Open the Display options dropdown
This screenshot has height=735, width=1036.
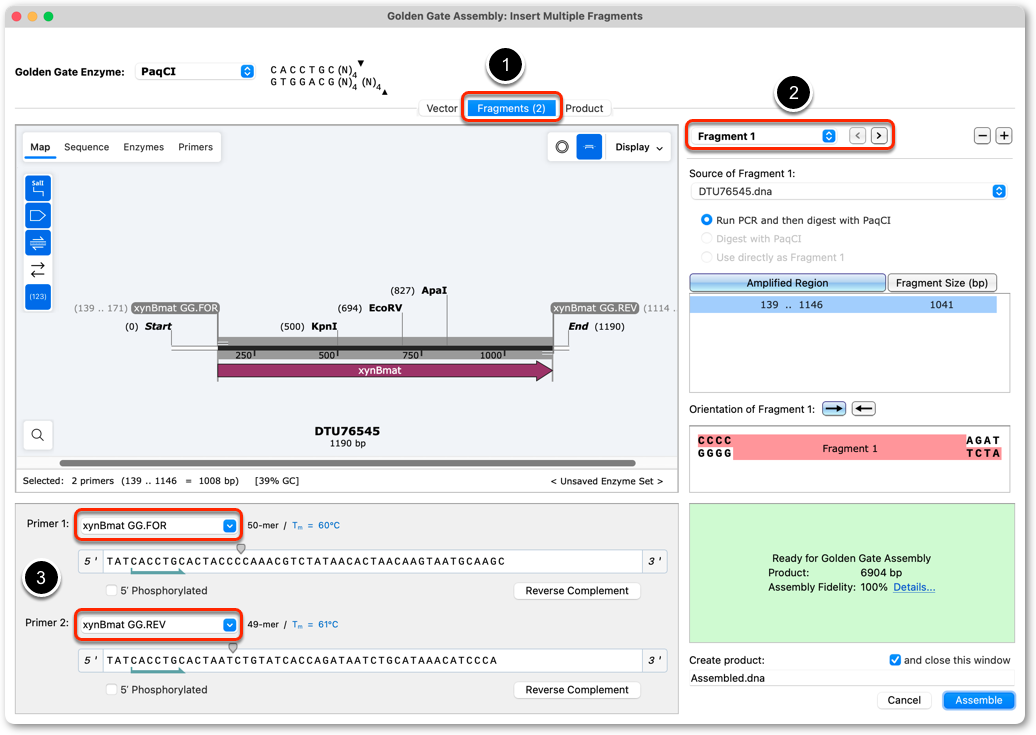pos(638,147)
